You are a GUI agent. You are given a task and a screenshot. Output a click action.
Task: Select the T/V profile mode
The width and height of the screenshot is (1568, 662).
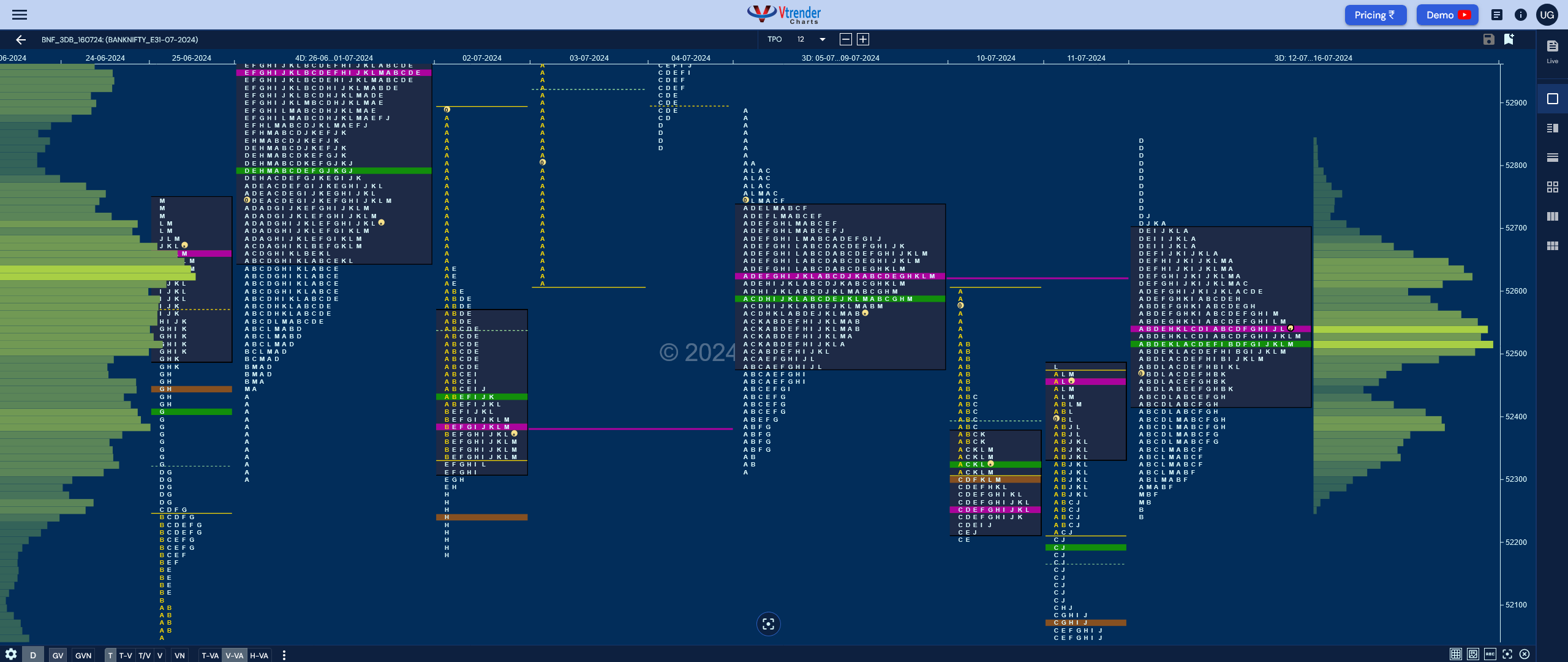145,655
